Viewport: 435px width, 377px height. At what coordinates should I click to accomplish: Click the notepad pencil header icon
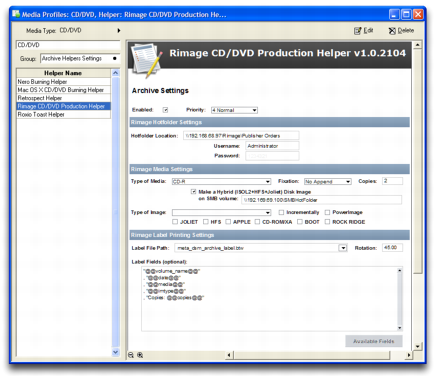(x=146, y=60)
